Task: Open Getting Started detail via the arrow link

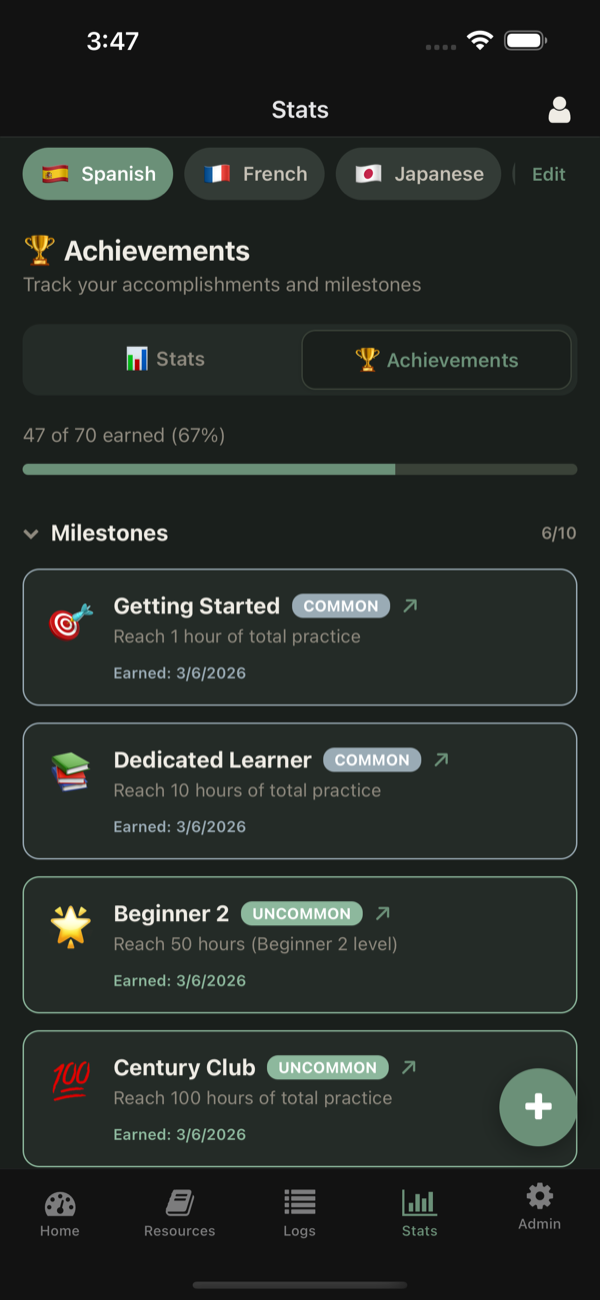Action: [x=408, y=605]
